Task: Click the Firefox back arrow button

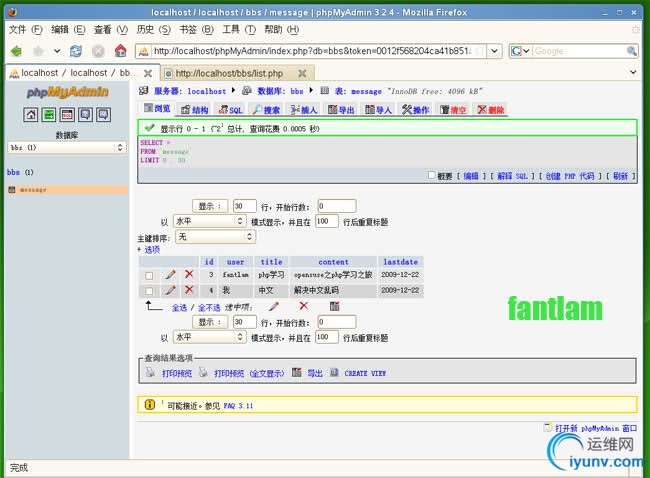Action: coord(16,51)
